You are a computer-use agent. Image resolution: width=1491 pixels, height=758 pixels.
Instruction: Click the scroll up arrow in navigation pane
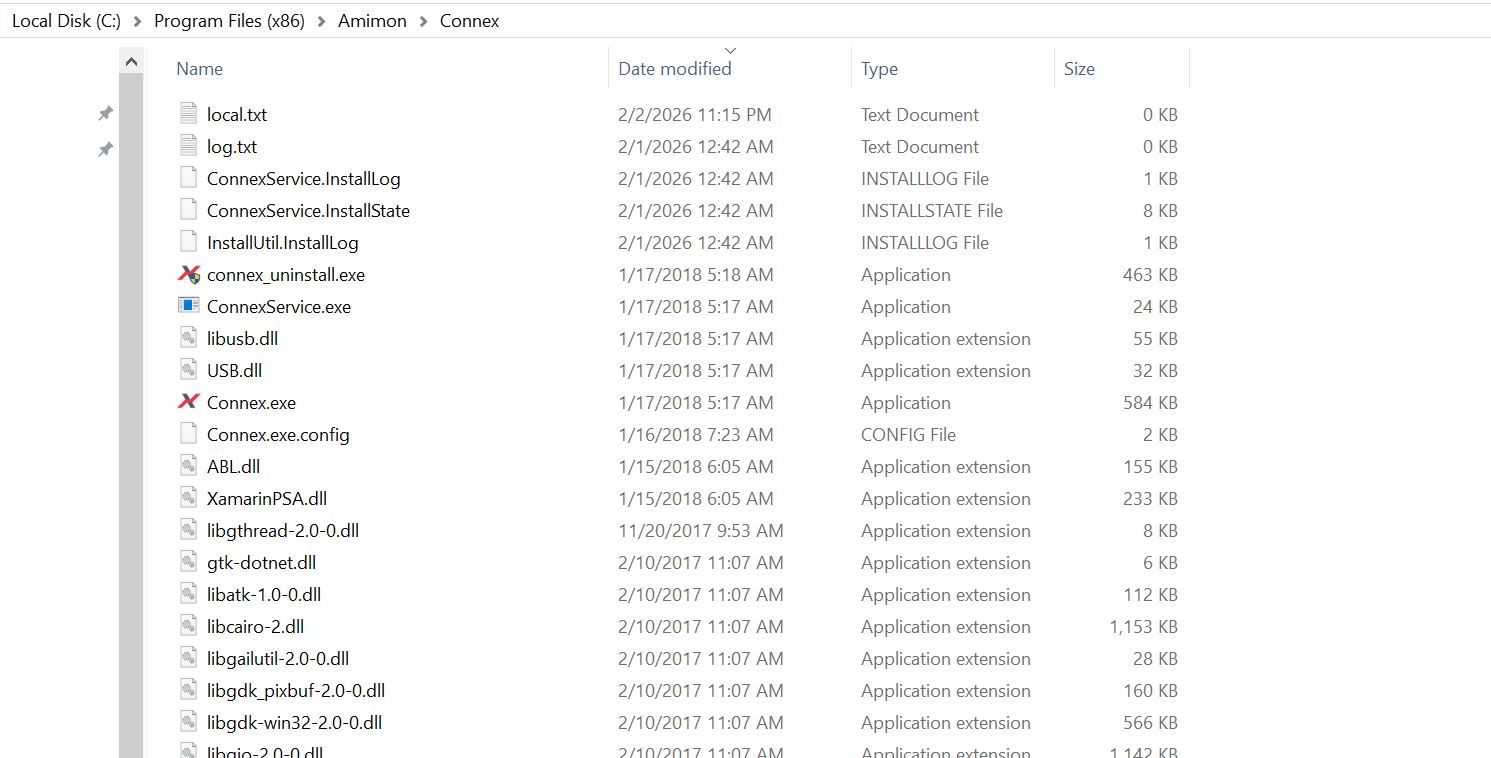[x=131, y=62]
